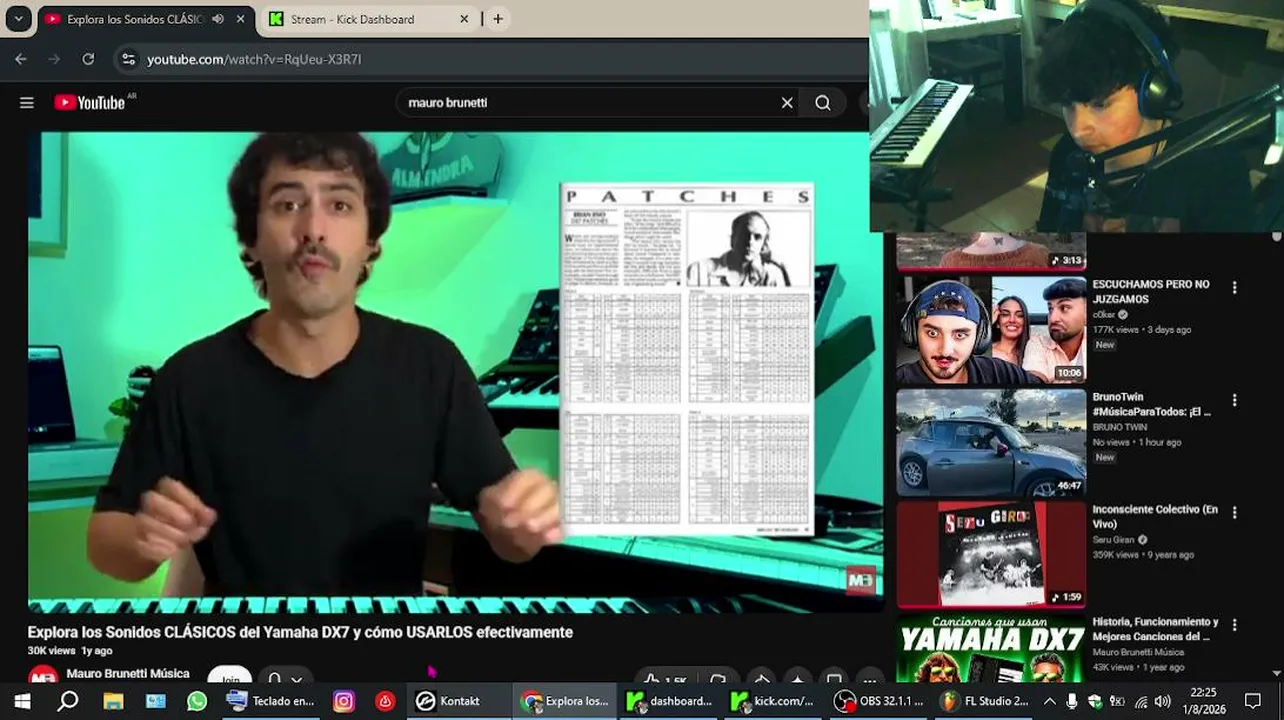Switch to Stream - Kick Dashboard tab
The image size is (1284, 720).
[369, 19]
